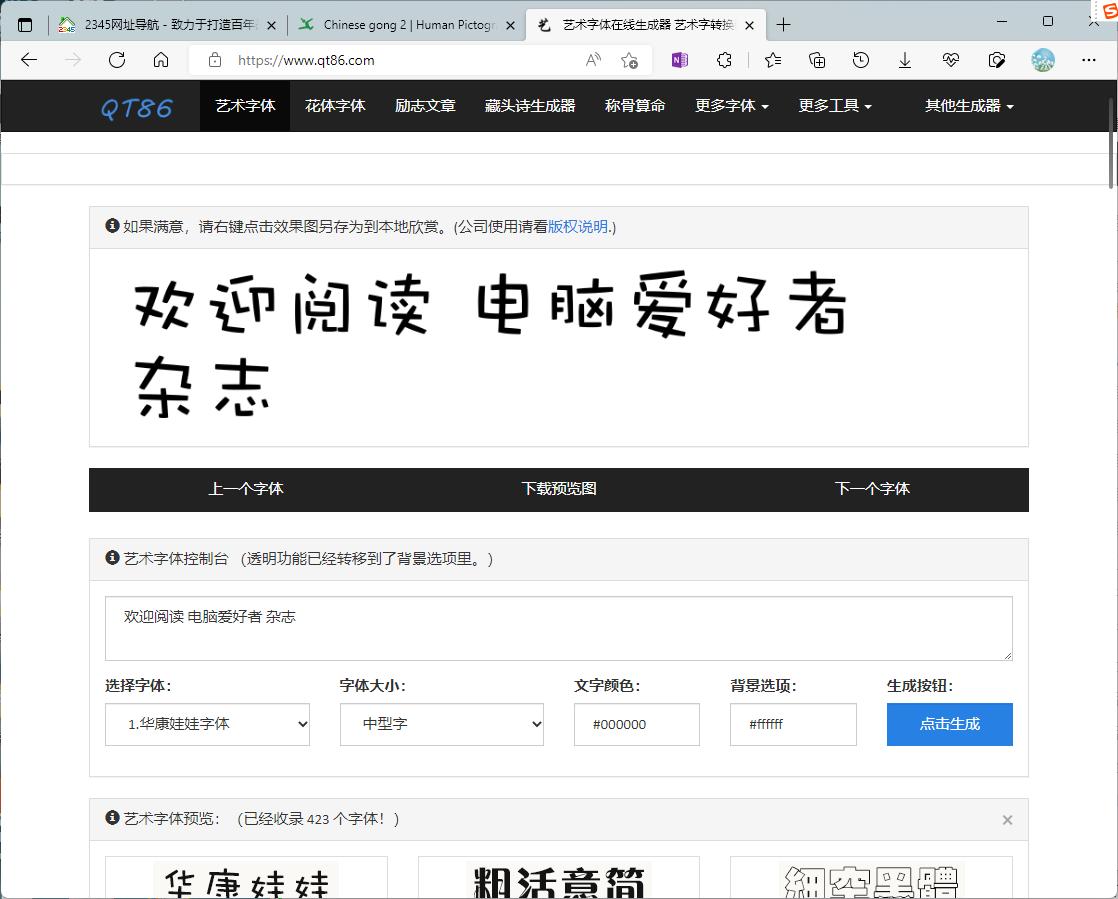Open the Downloads icon
The image size is (1118, 899).
point(905,60)
